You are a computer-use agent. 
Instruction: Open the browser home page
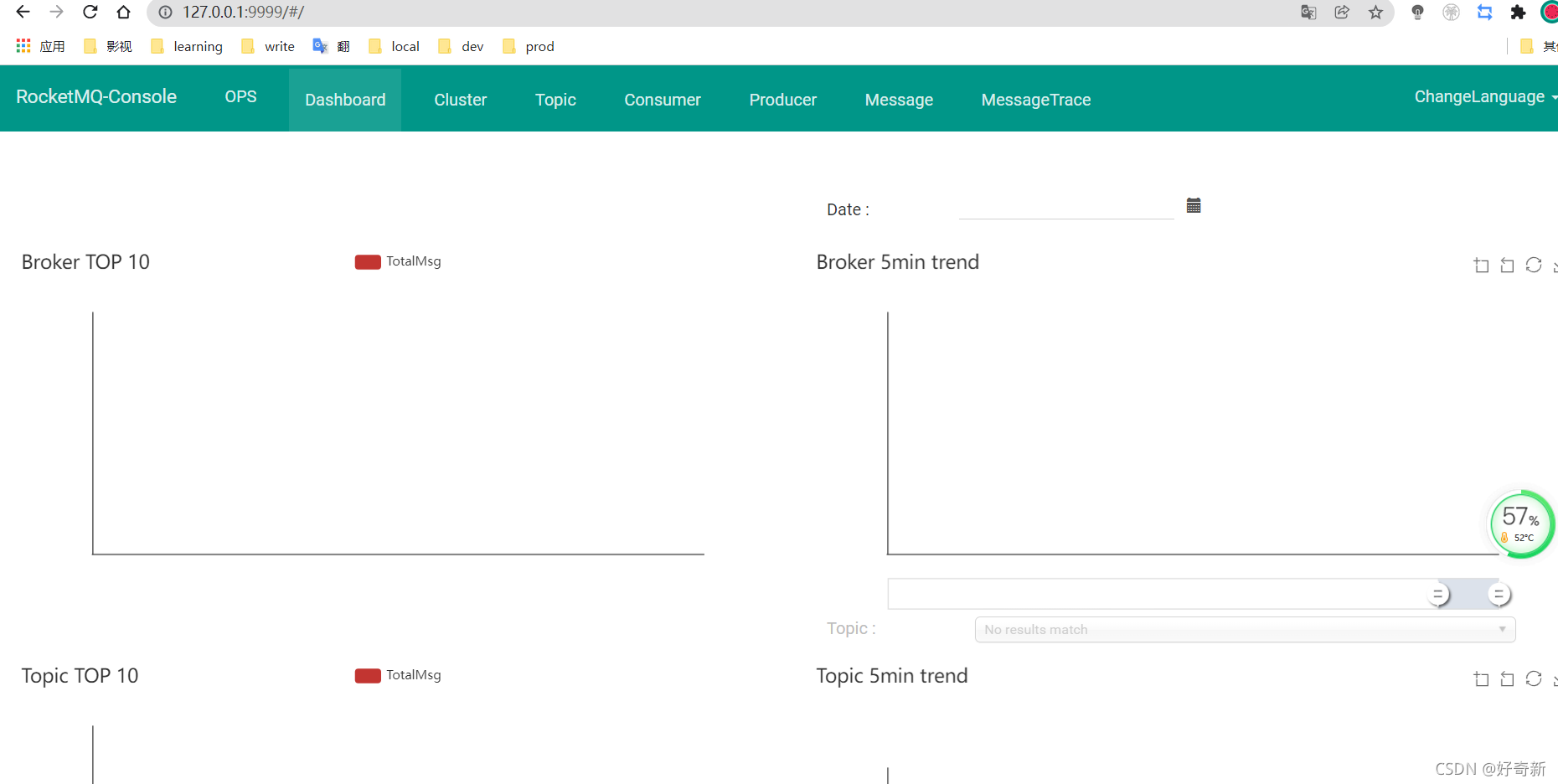tap(123, 12)
